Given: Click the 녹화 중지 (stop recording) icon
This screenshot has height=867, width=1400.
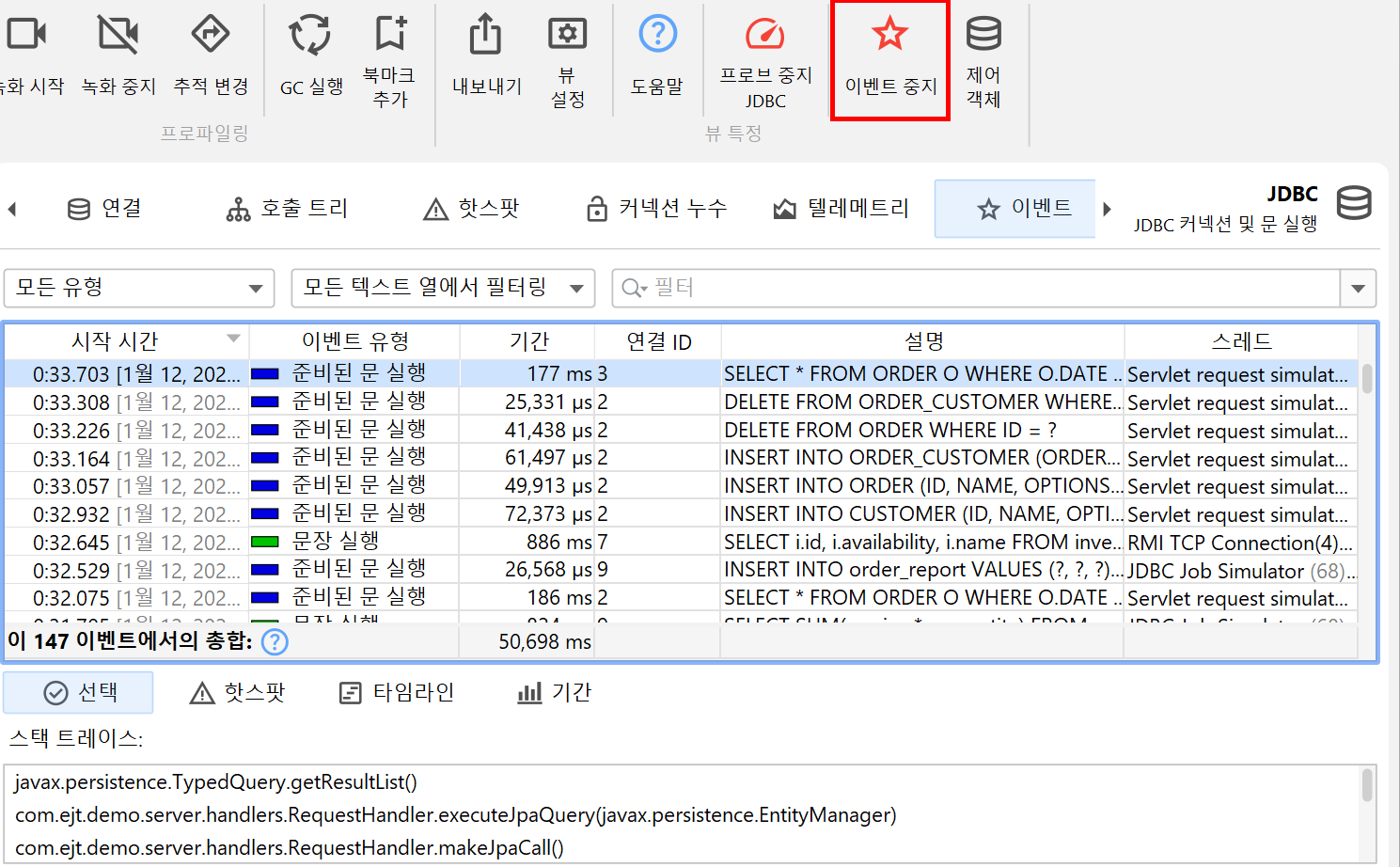Looking at the screenshot, I should pyautogui.click(x=118, y=35).
